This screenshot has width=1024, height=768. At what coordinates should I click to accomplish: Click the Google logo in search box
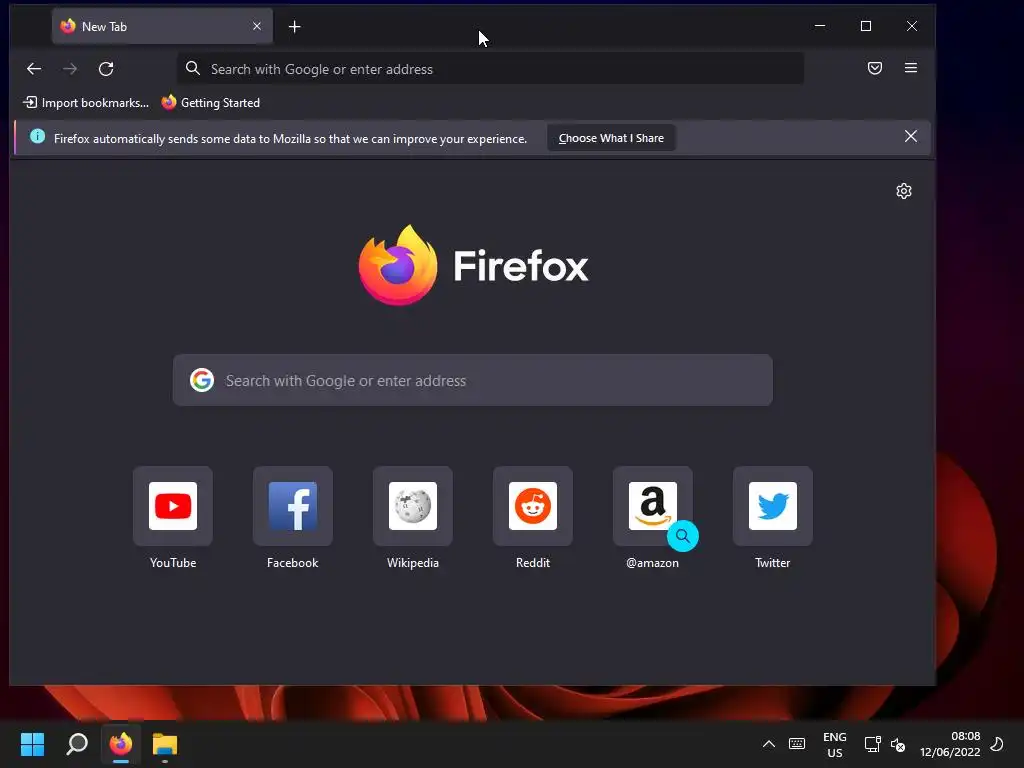(x=202, y=380)
